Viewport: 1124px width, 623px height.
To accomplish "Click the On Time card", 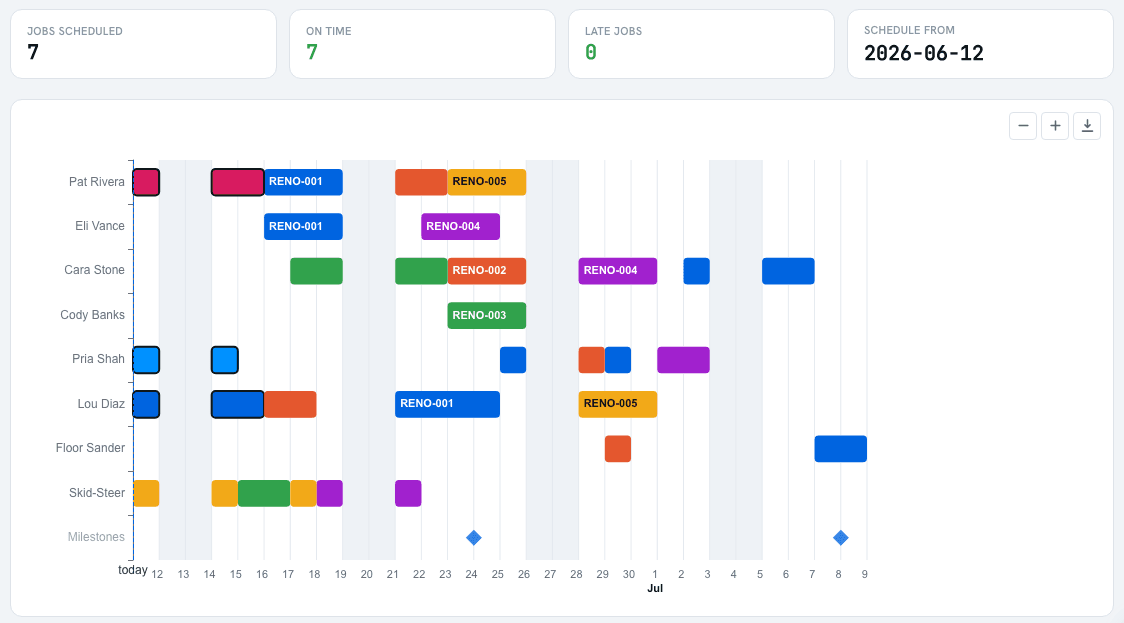I will [x=422, y=44].
